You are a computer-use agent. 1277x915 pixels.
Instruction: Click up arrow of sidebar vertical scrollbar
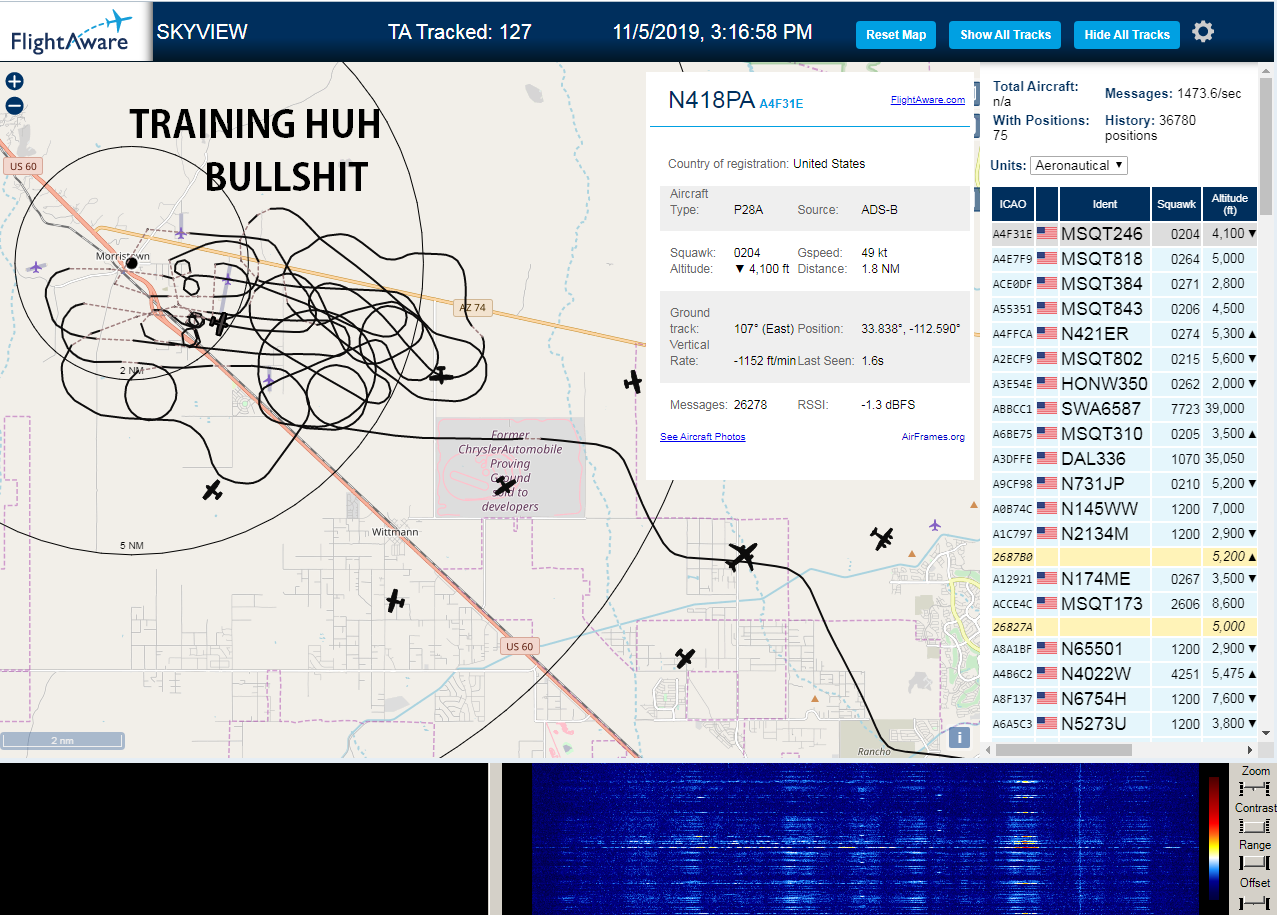coord(1267,69)
